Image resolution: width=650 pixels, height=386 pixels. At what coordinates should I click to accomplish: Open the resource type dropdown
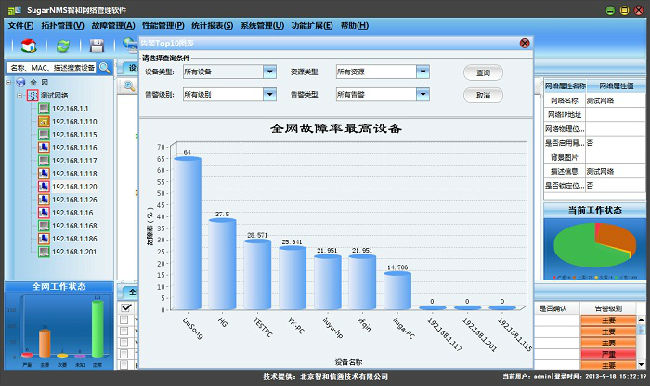tap(423, 72)
